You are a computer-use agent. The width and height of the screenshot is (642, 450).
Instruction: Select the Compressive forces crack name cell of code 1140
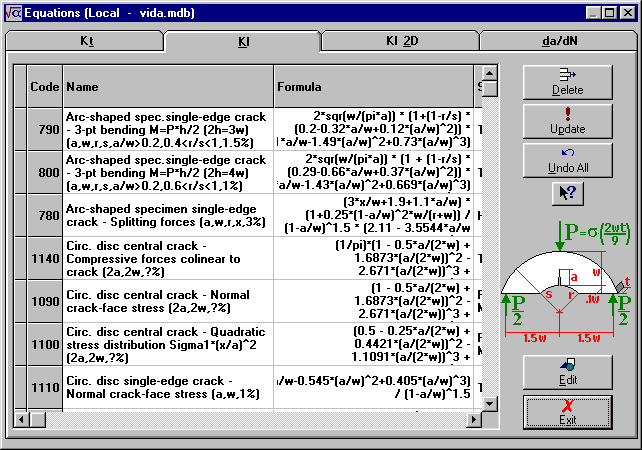coord(168,258)
